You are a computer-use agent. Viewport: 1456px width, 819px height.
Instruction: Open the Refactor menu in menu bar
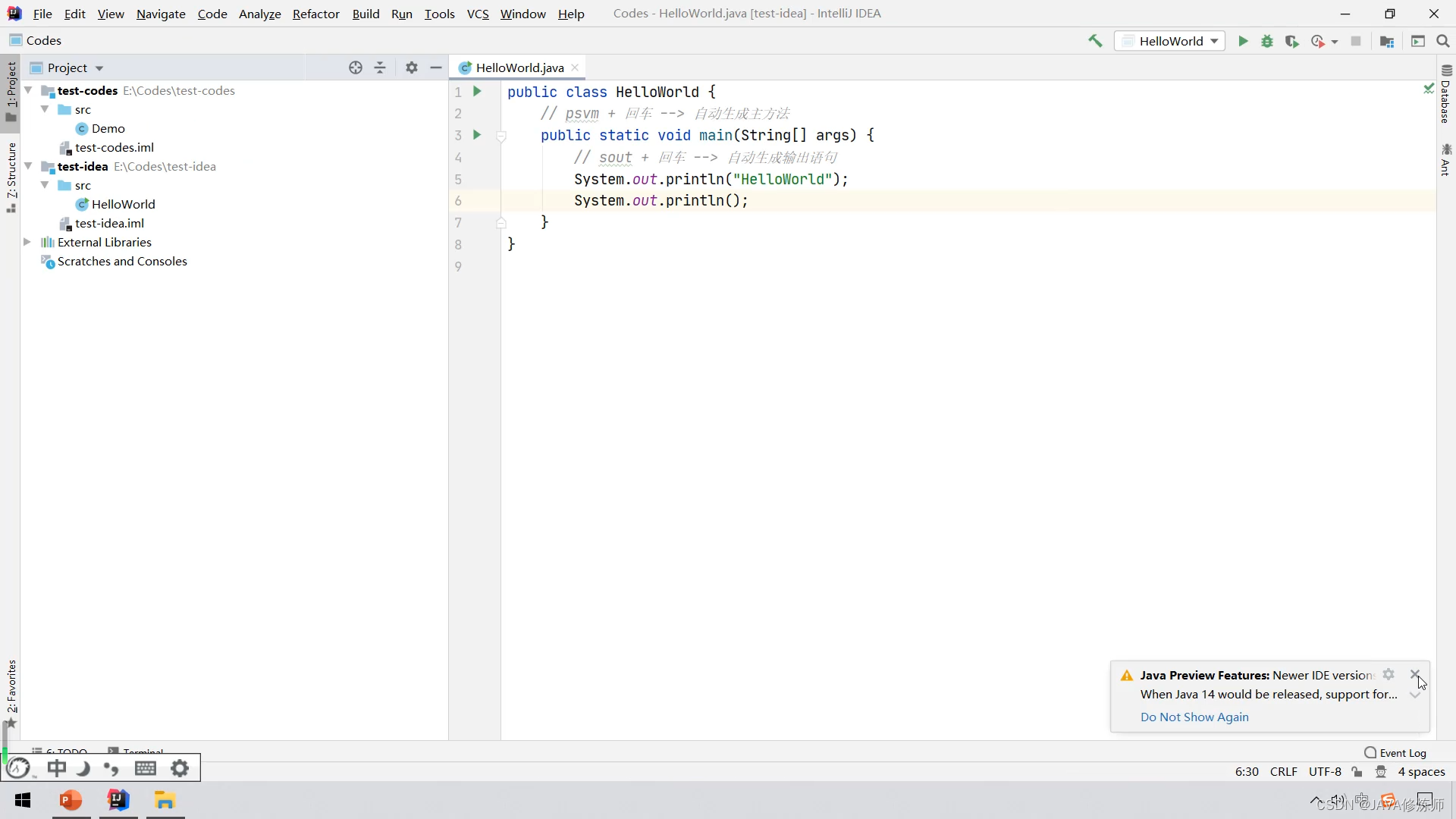coord(316,13)
